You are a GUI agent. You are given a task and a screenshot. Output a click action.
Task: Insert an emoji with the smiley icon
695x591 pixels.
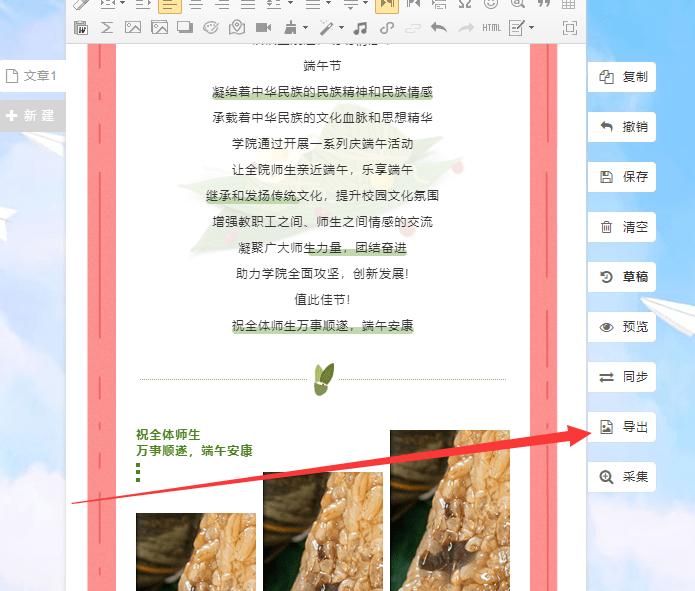(x=491, y=4)
